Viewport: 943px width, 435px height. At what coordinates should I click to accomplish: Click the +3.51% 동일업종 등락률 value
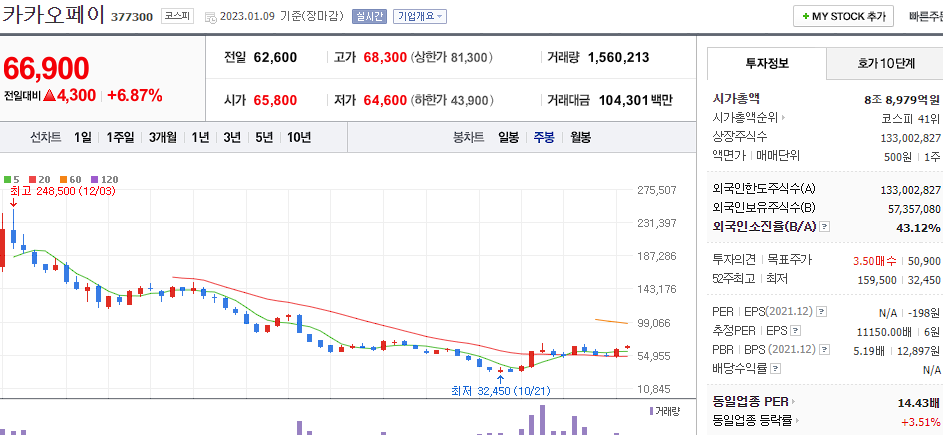(x=920, y=421)
